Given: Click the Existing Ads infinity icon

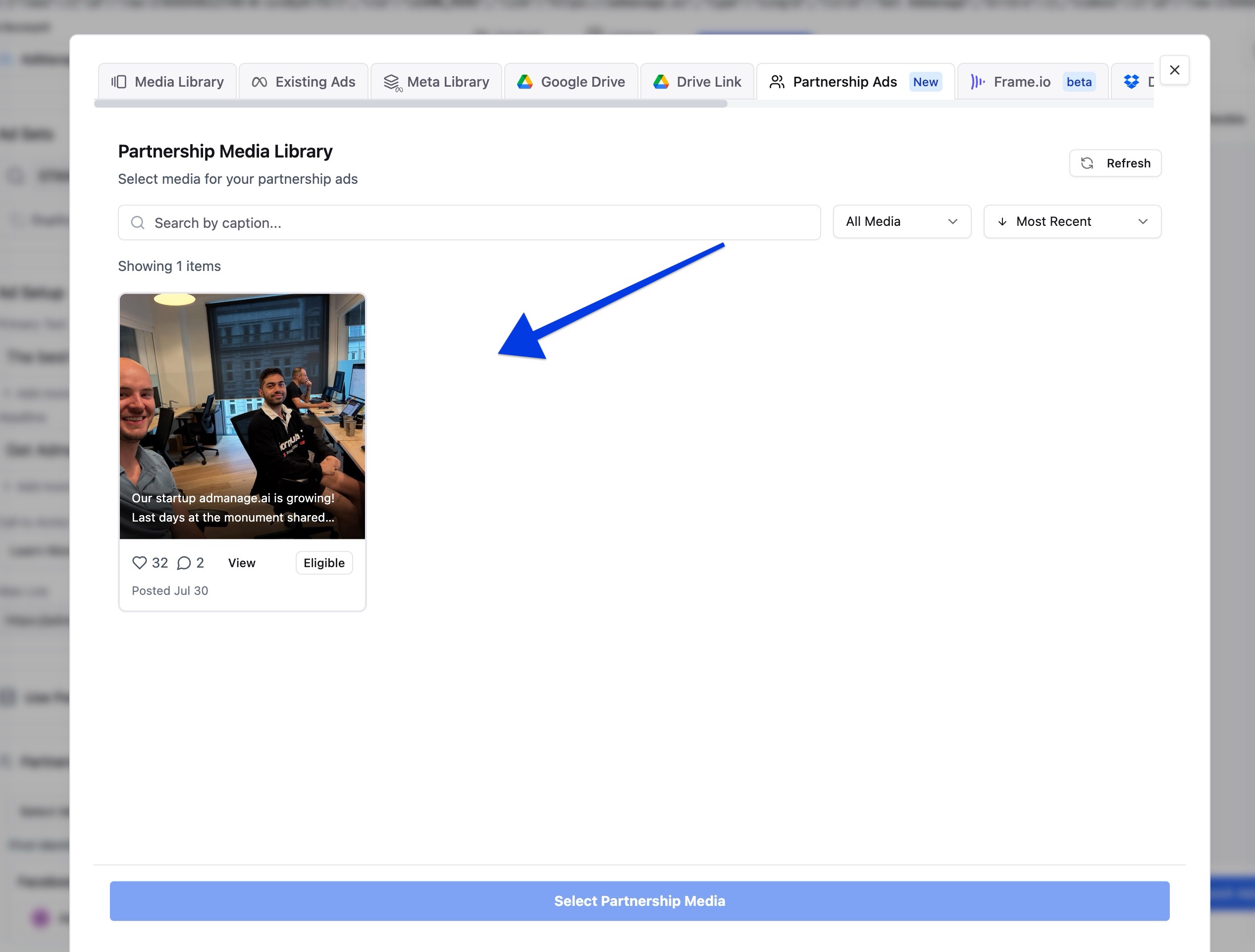Looking at the screenshot, I should point(260,81).
